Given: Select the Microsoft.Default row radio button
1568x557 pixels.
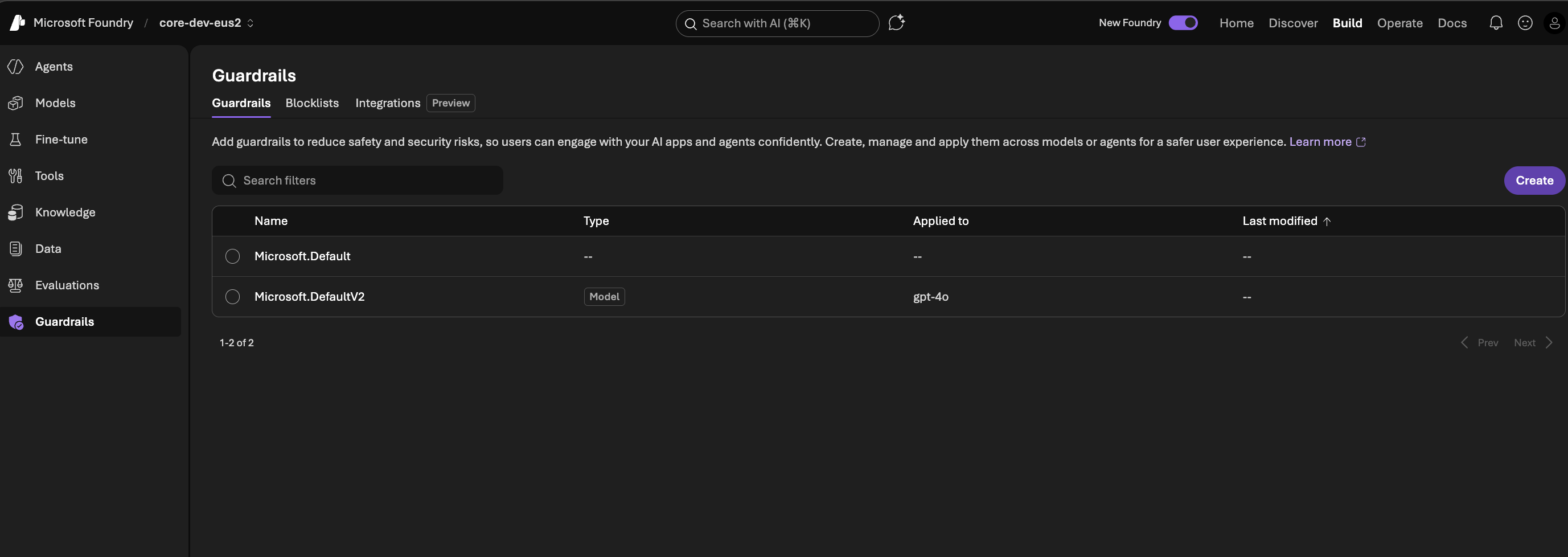Looking at the screenshot, I should click(x=232, y=256).
